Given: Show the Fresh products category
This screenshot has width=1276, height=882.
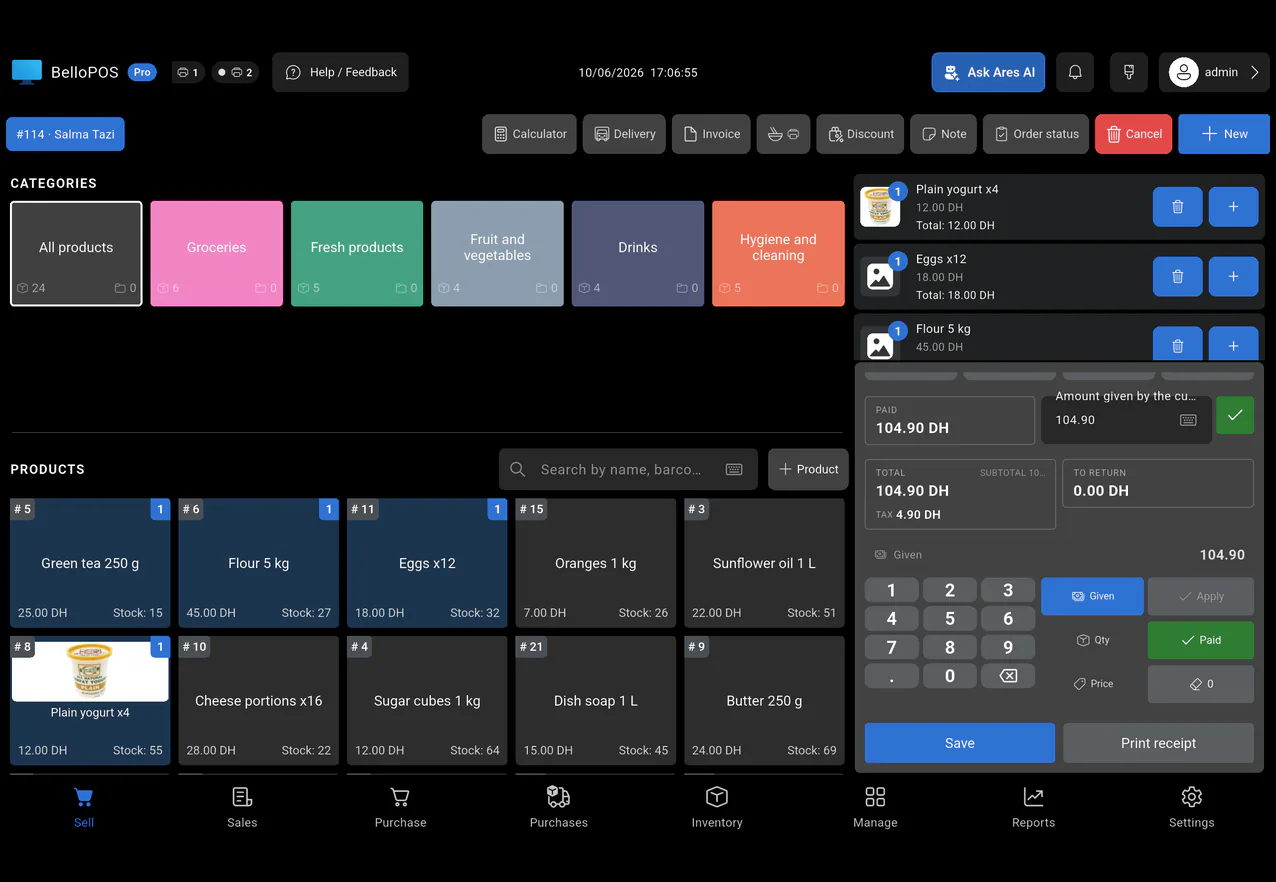Looking at the screenshot, I should (357, 253).
